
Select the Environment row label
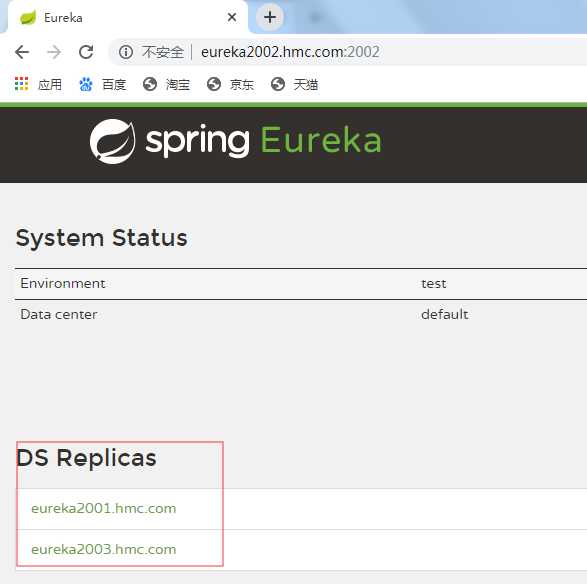click(x=63, y=283)
